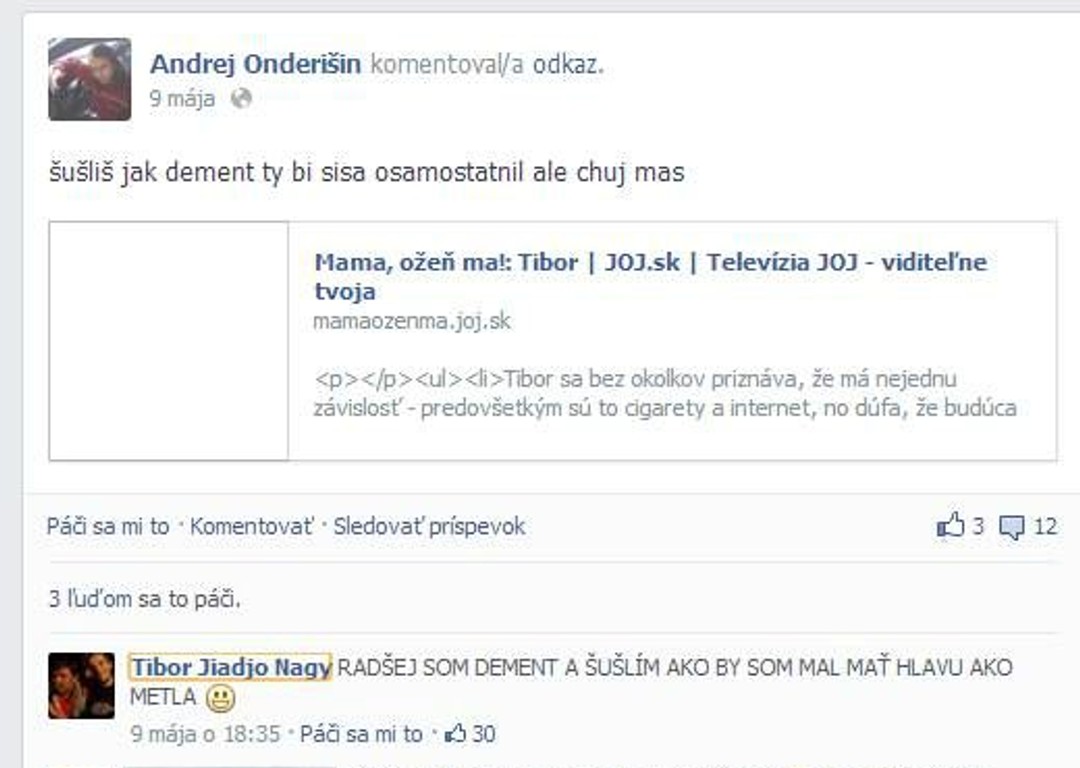This screenshot has width=1080, height=768.
Task: Click the speech bubble icon with 12 comments
Action: point(1011,528)
